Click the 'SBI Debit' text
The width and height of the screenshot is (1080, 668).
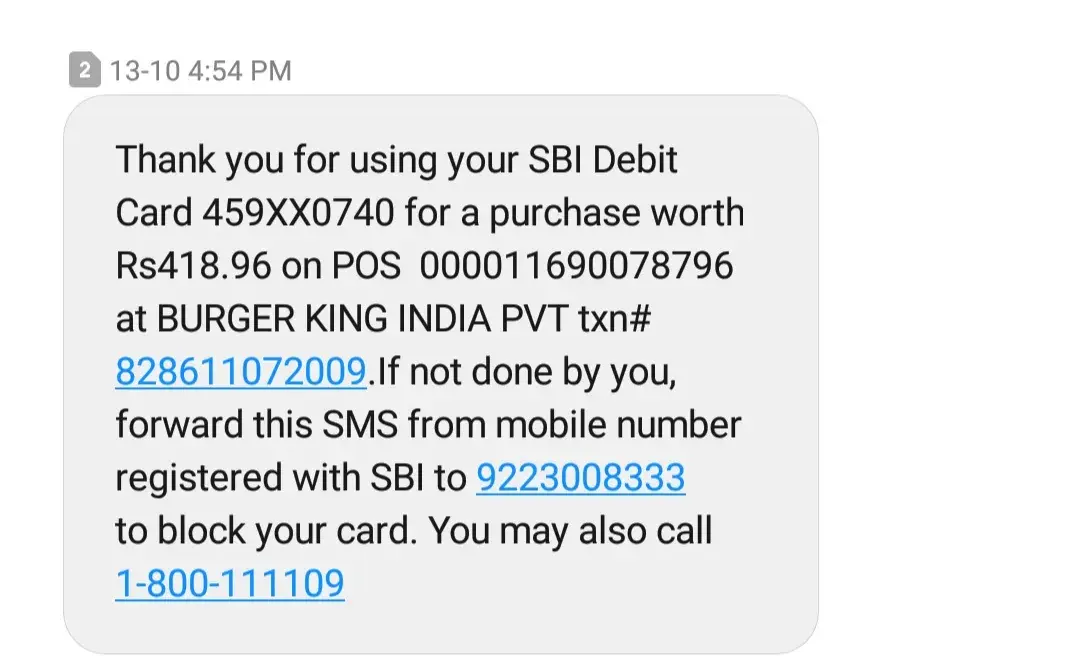[603, 160]
